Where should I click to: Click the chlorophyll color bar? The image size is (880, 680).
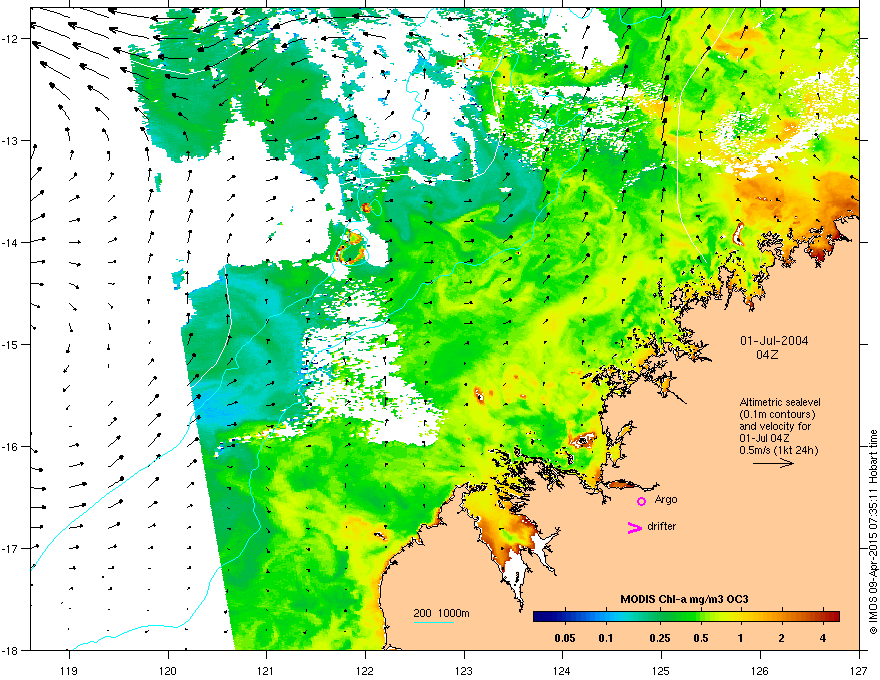(686, 616)
